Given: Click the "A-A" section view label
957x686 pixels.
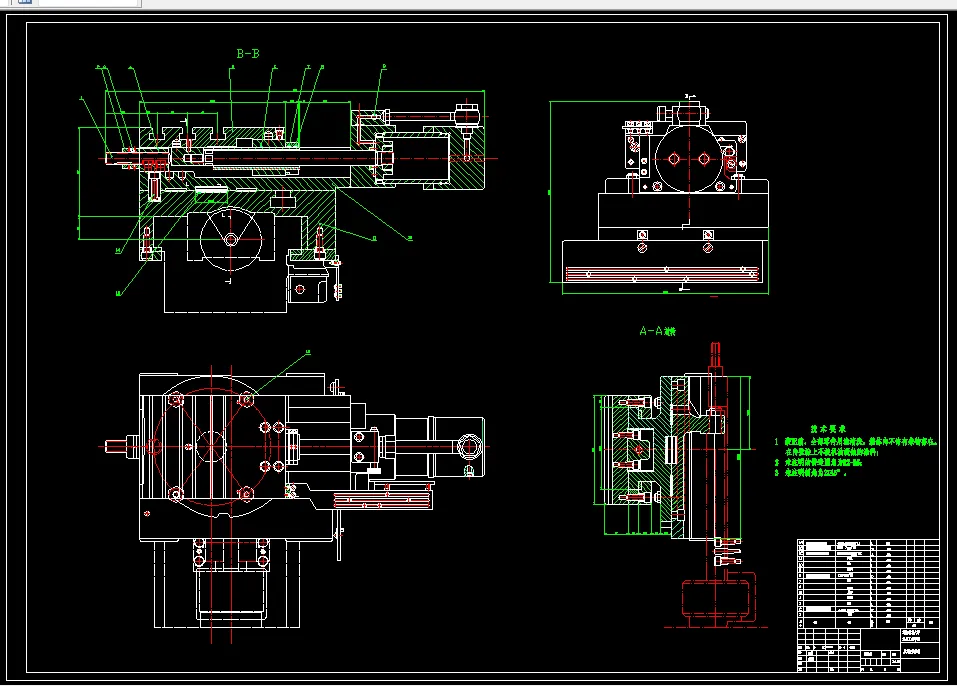Looking at the screenshot, I should coord(657,331).
